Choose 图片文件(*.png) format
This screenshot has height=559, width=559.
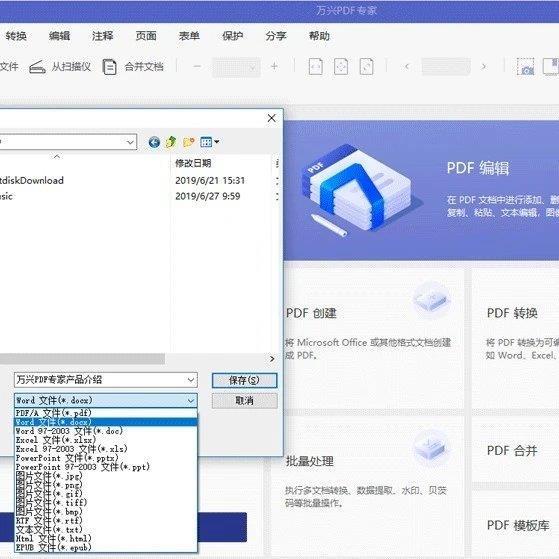coord(106,485)
